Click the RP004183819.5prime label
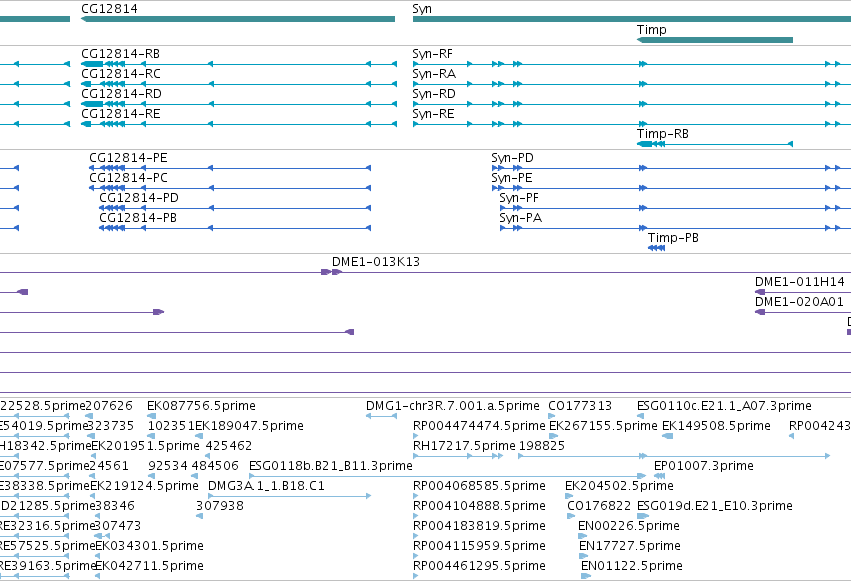 click(479, 526)
